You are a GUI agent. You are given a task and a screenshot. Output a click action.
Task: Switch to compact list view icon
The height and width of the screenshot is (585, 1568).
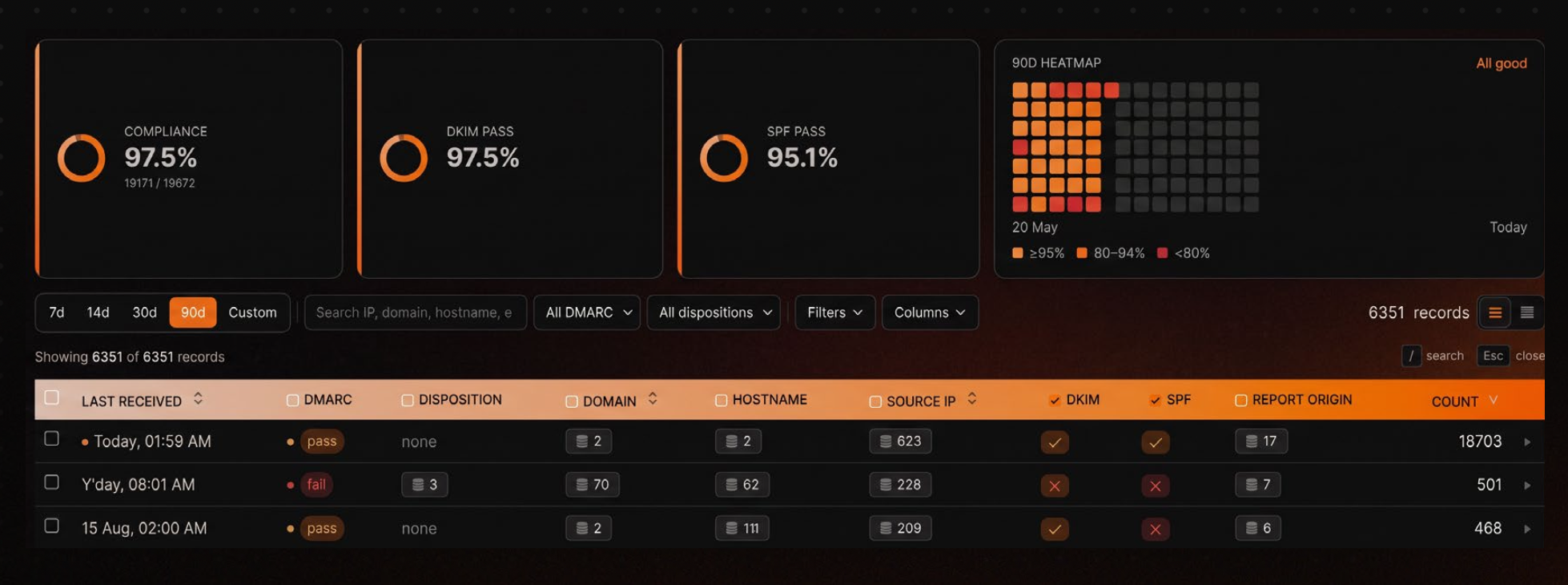(1527, 313)
